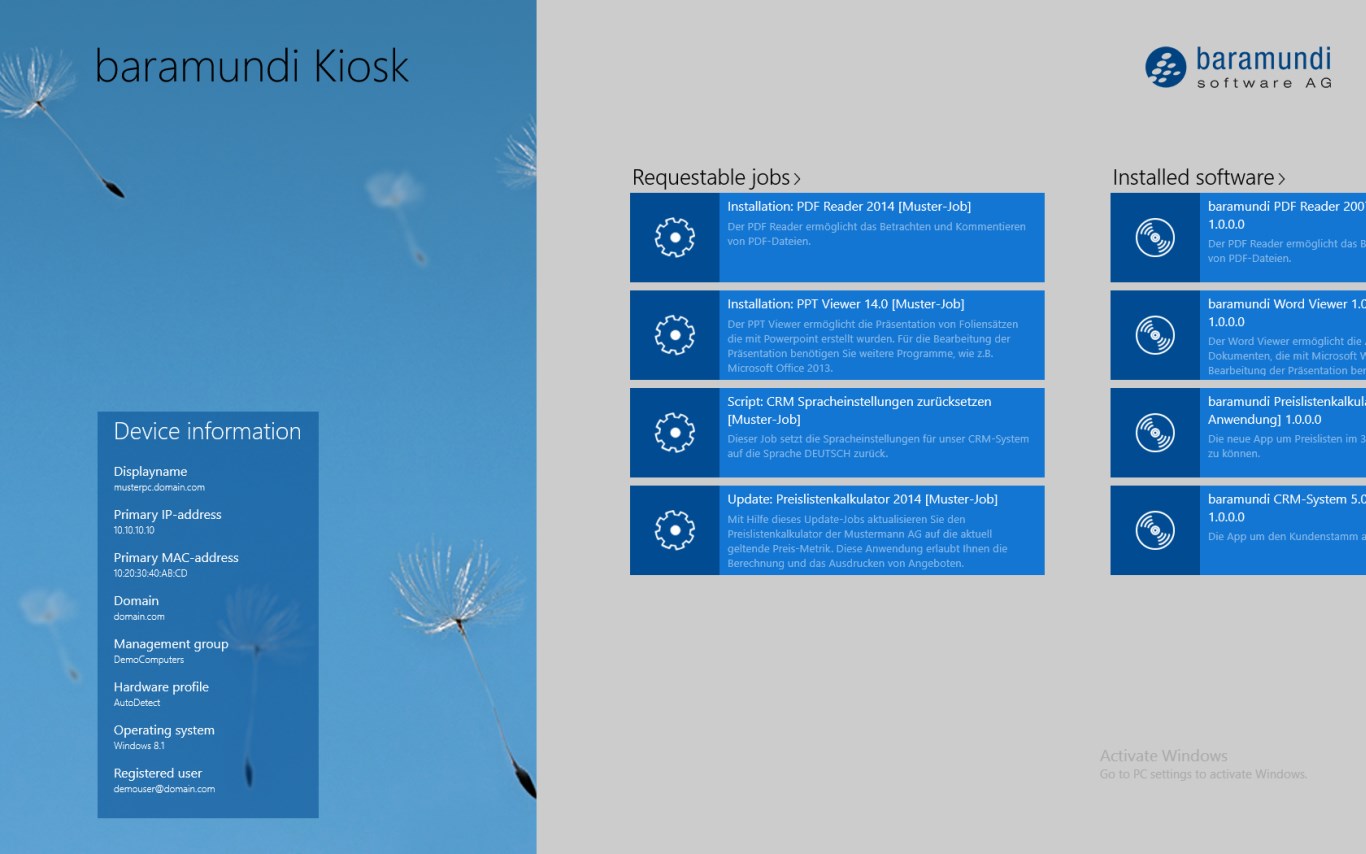Click the baramundi software AG logo

click(x=1239, y=68)
